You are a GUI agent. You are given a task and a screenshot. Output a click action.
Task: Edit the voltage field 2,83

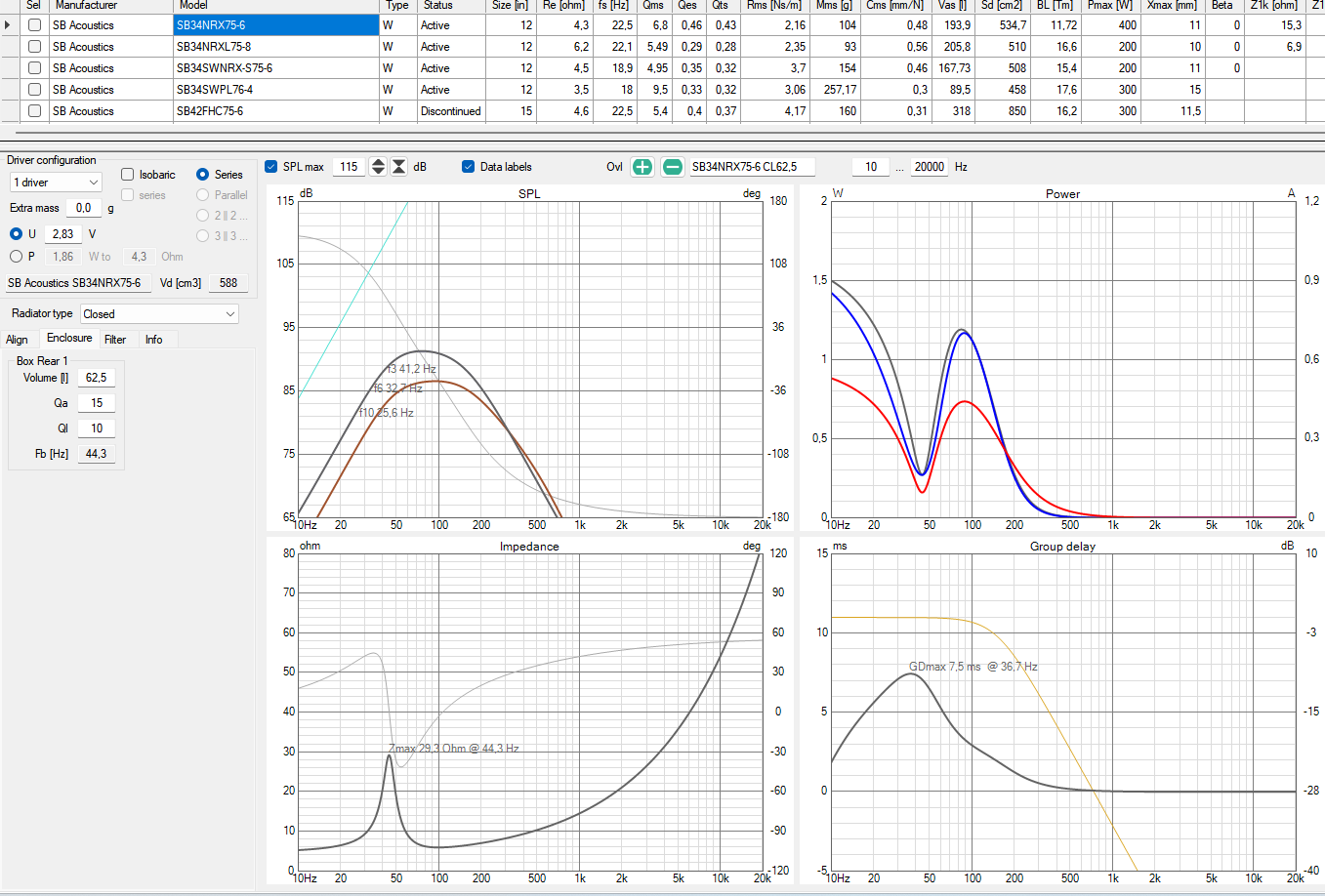(63, 234)
